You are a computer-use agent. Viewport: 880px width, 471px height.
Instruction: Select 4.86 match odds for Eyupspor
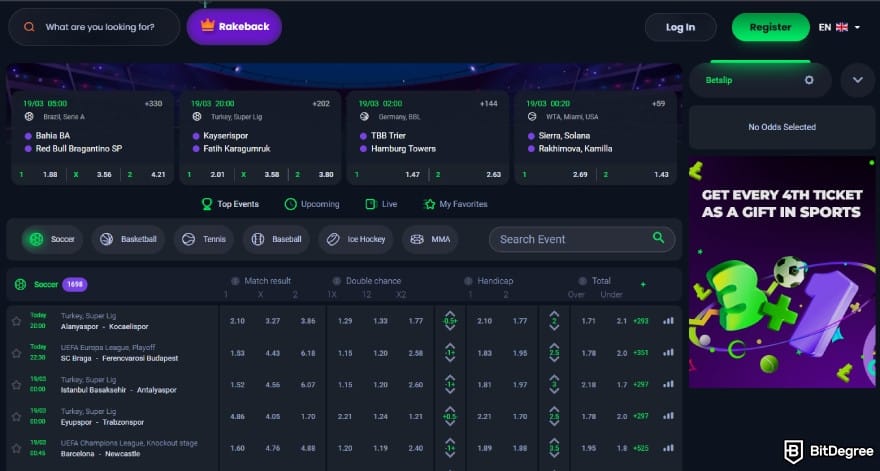coord(237,417)
